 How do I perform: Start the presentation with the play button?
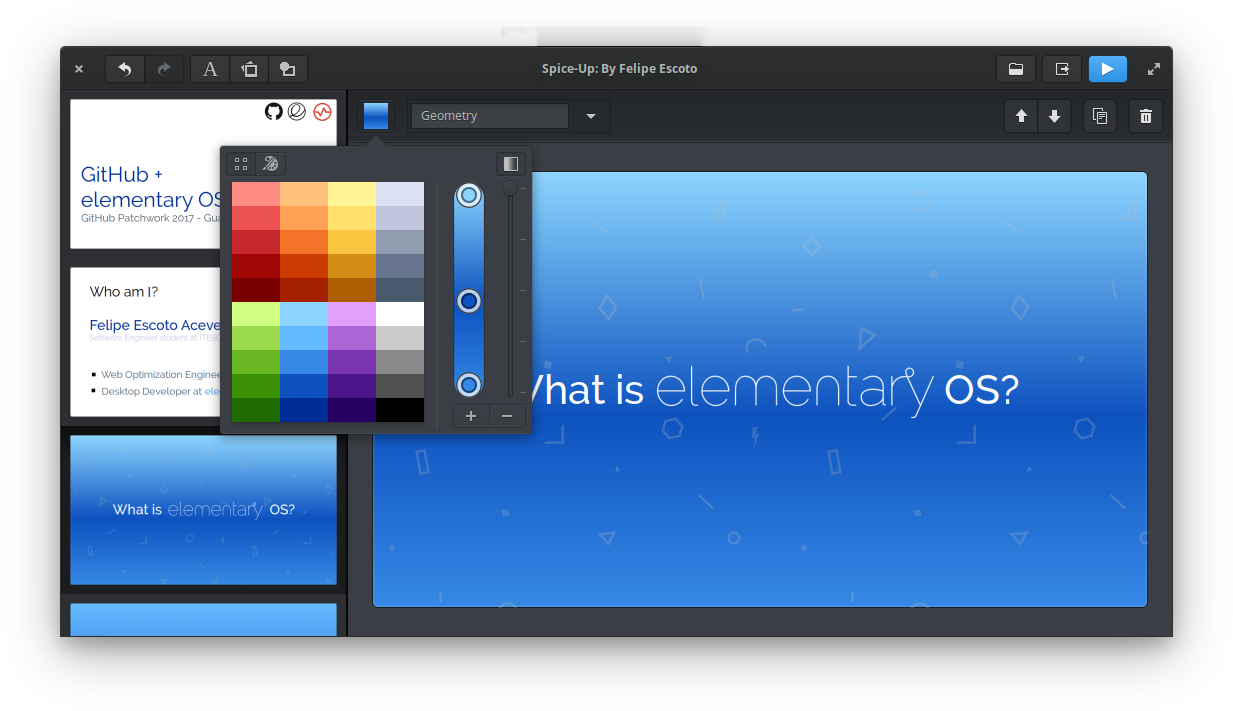point(1107,69)
